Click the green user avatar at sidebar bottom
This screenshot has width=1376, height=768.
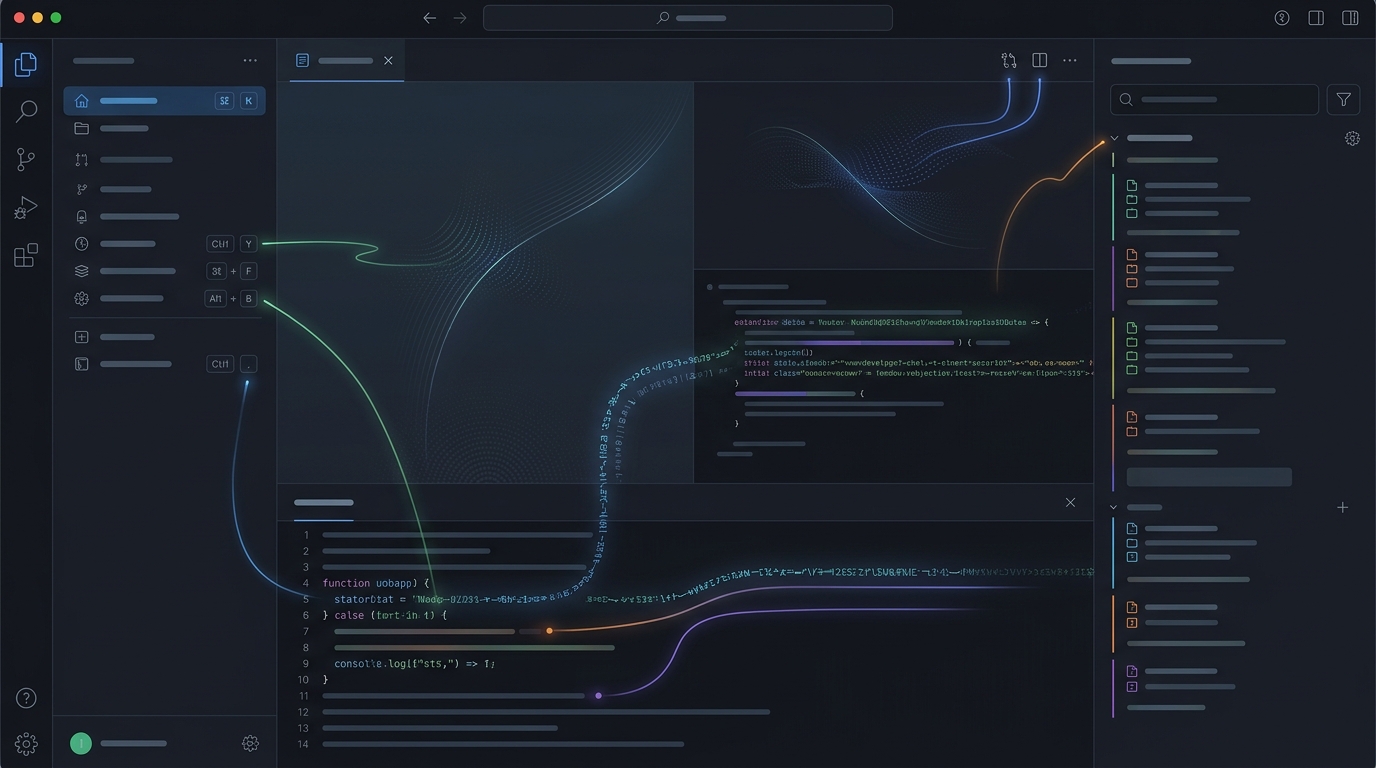click(81, 743)
